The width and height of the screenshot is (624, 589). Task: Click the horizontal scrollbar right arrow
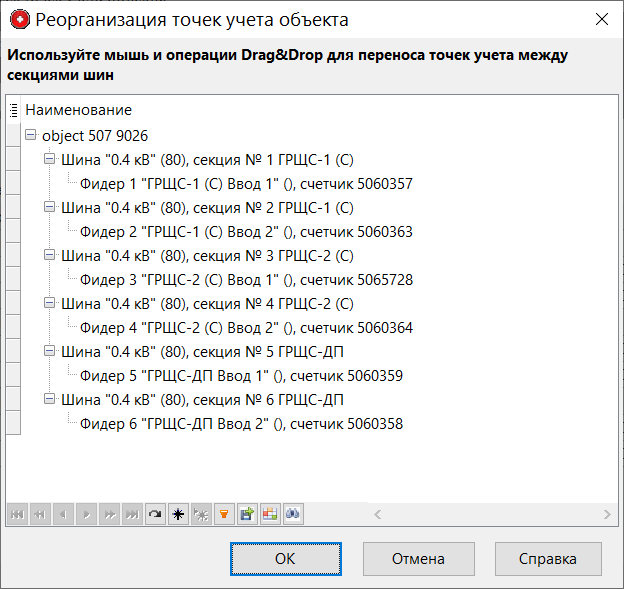point(608,514)
